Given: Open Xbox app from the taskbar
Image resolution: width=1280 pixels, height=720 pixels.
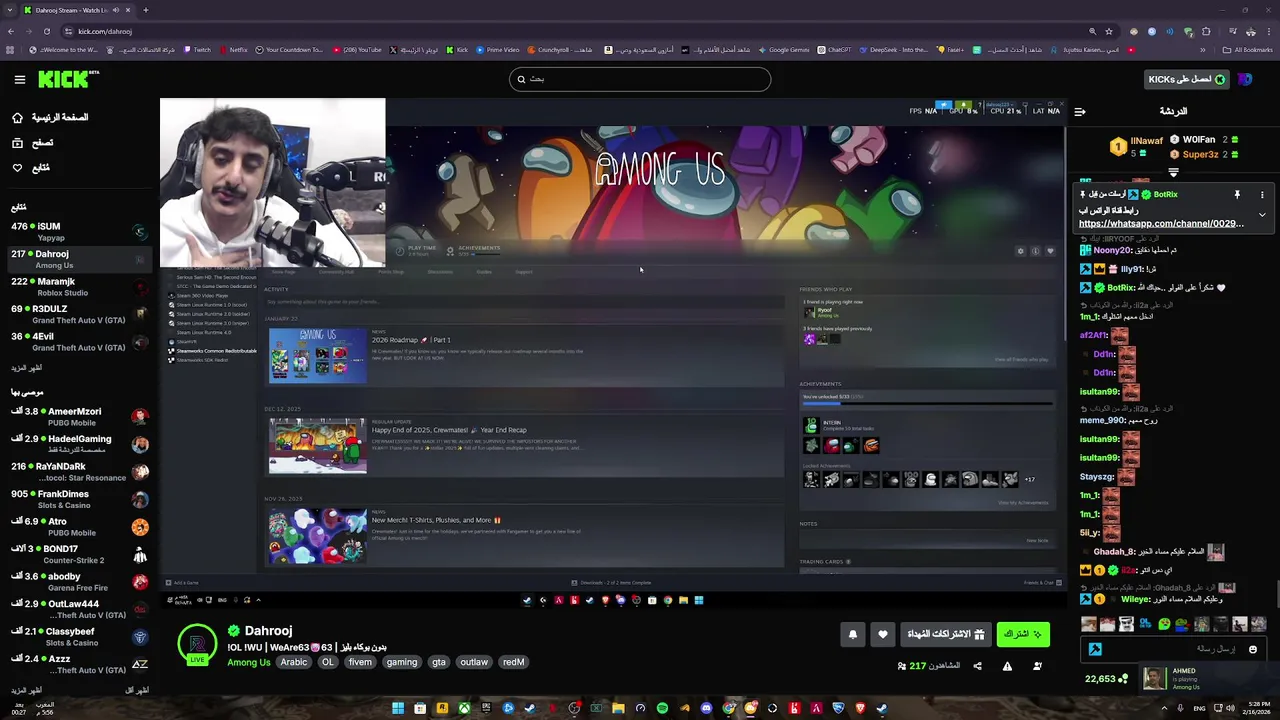Looking at the screenshot, I should tap(464, 709).
